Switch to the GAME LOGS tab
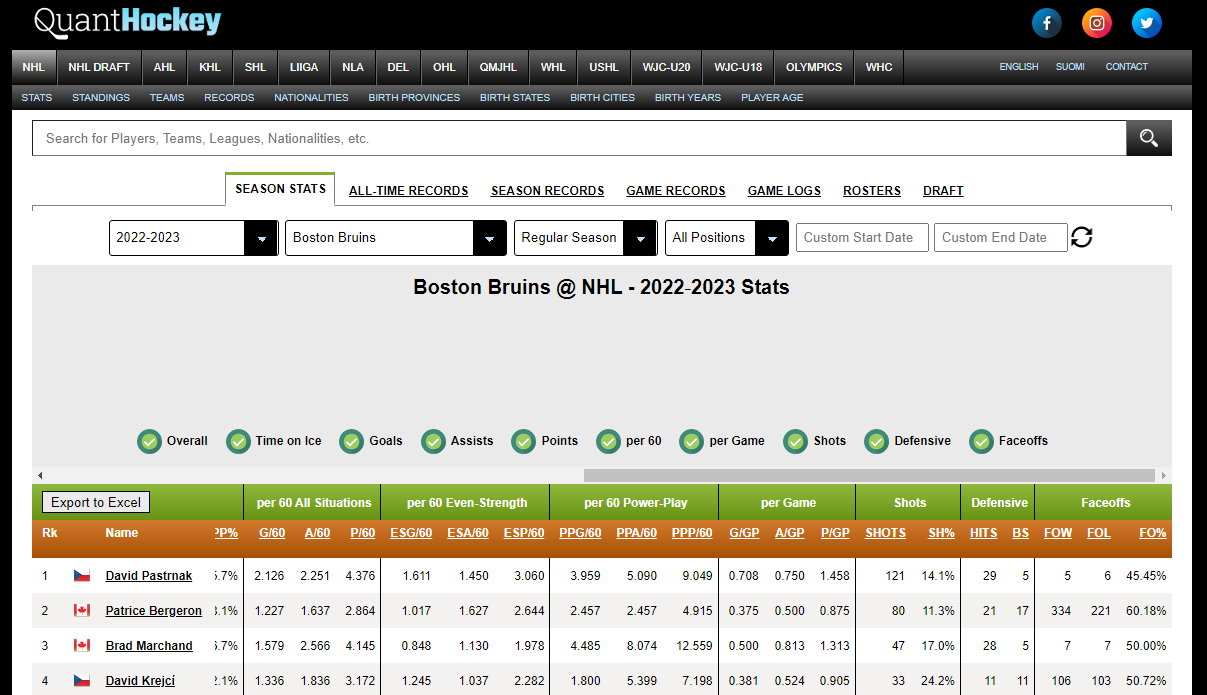 [784, 191]
